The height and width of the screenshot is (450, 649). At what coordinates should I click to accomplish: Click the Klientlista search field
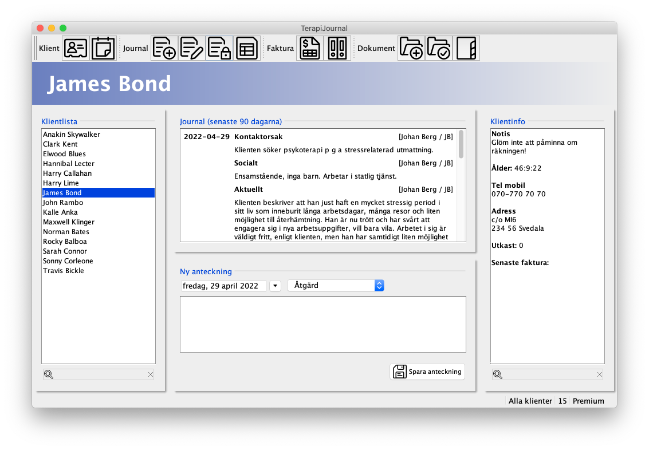point(99,374)
